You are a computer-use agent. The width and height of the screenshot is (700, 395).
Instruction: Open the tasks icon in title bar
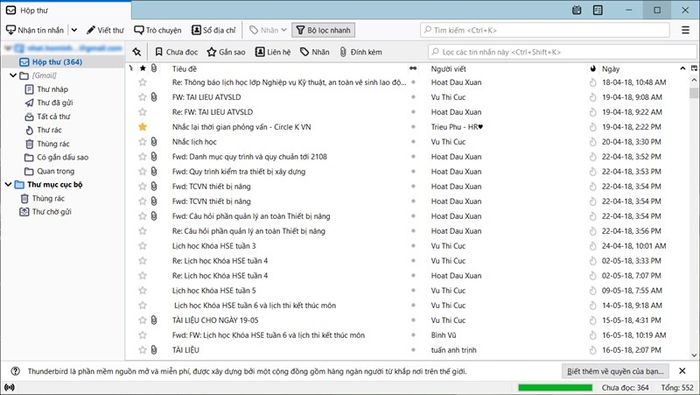(598, 10)
